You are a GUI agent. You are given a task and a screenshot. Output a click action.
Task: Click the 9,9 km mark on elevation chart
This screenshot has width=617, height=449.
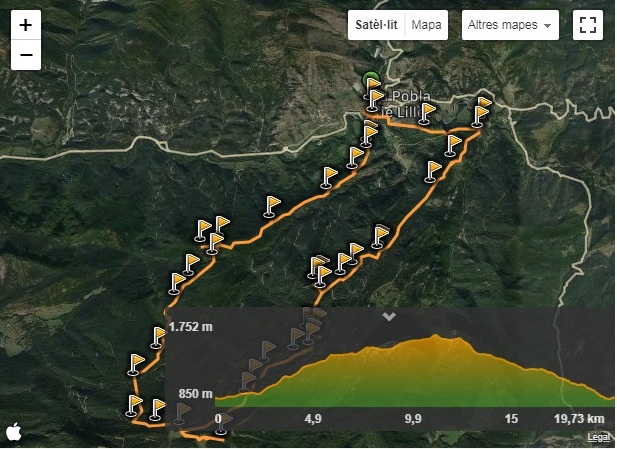pyautogui.click(x=413, y=419)
